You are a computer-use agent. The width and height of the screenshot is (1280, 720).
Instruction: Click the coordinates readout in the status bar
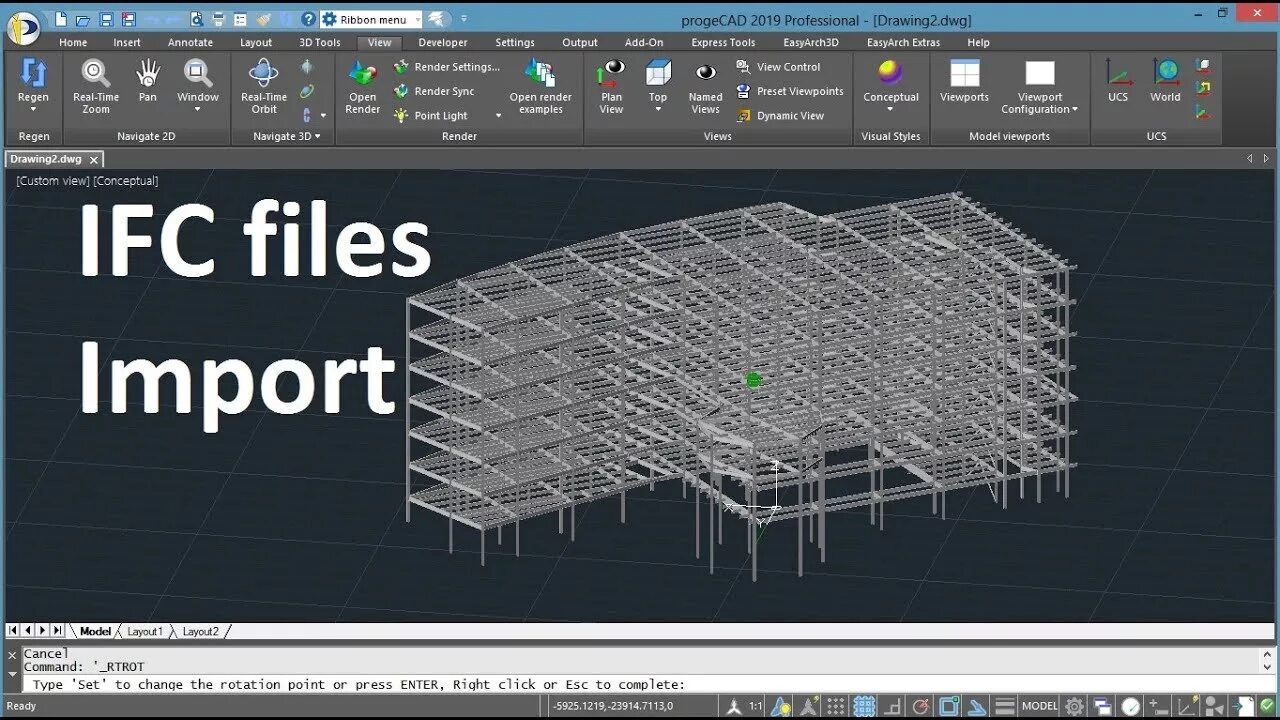point(613,706)
